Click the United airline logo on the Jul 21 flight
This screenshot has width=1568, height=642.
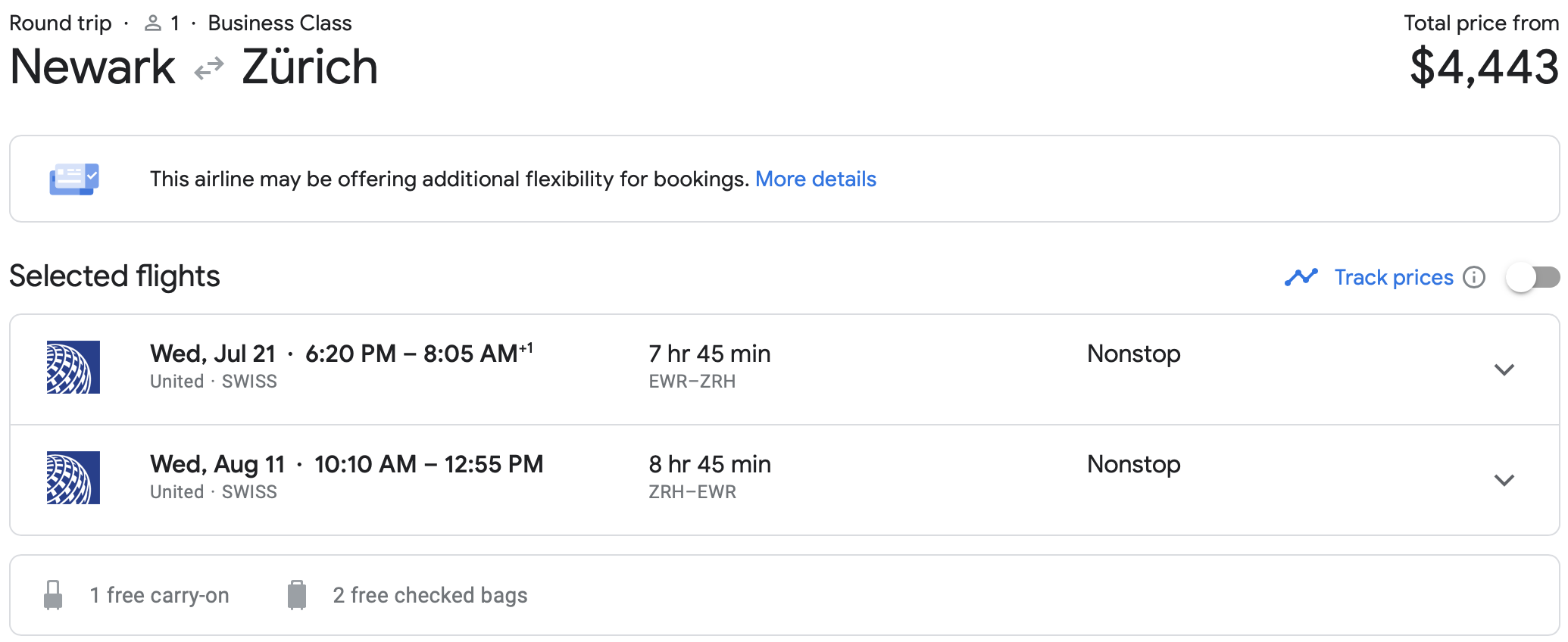coord(72,368)
